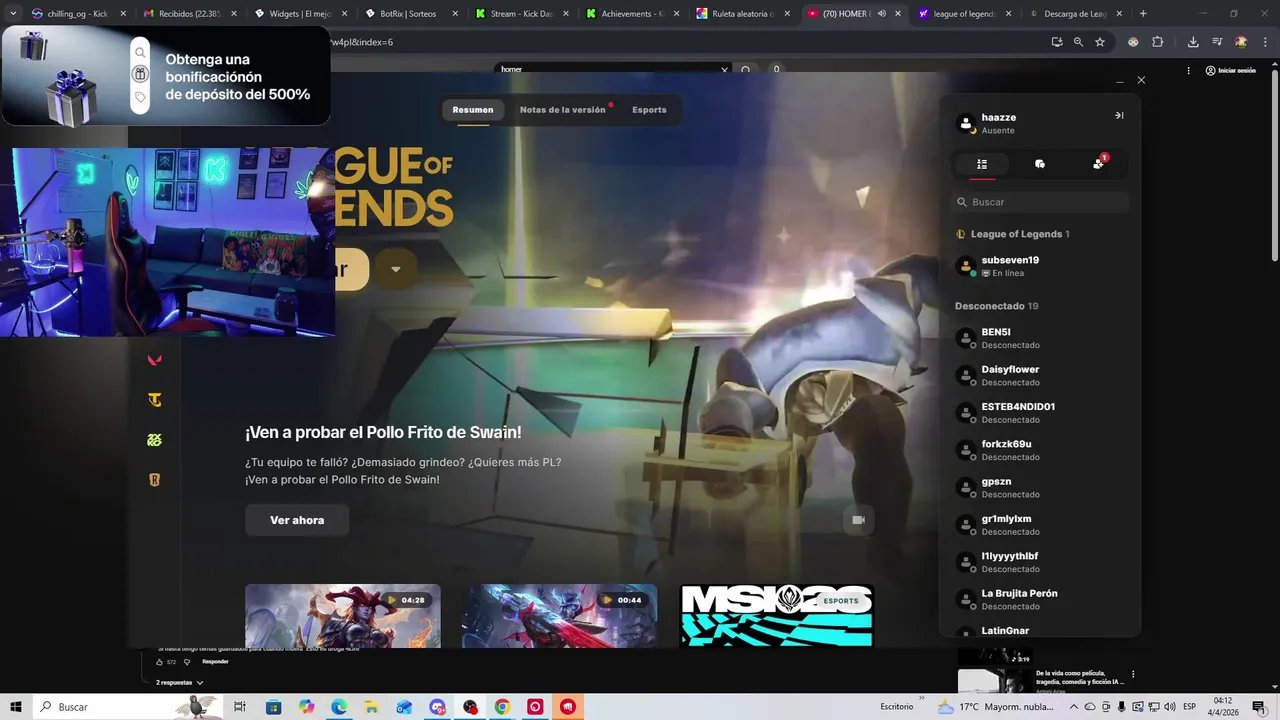Open Microsoft Edge from the taskbar

[339, 707]
